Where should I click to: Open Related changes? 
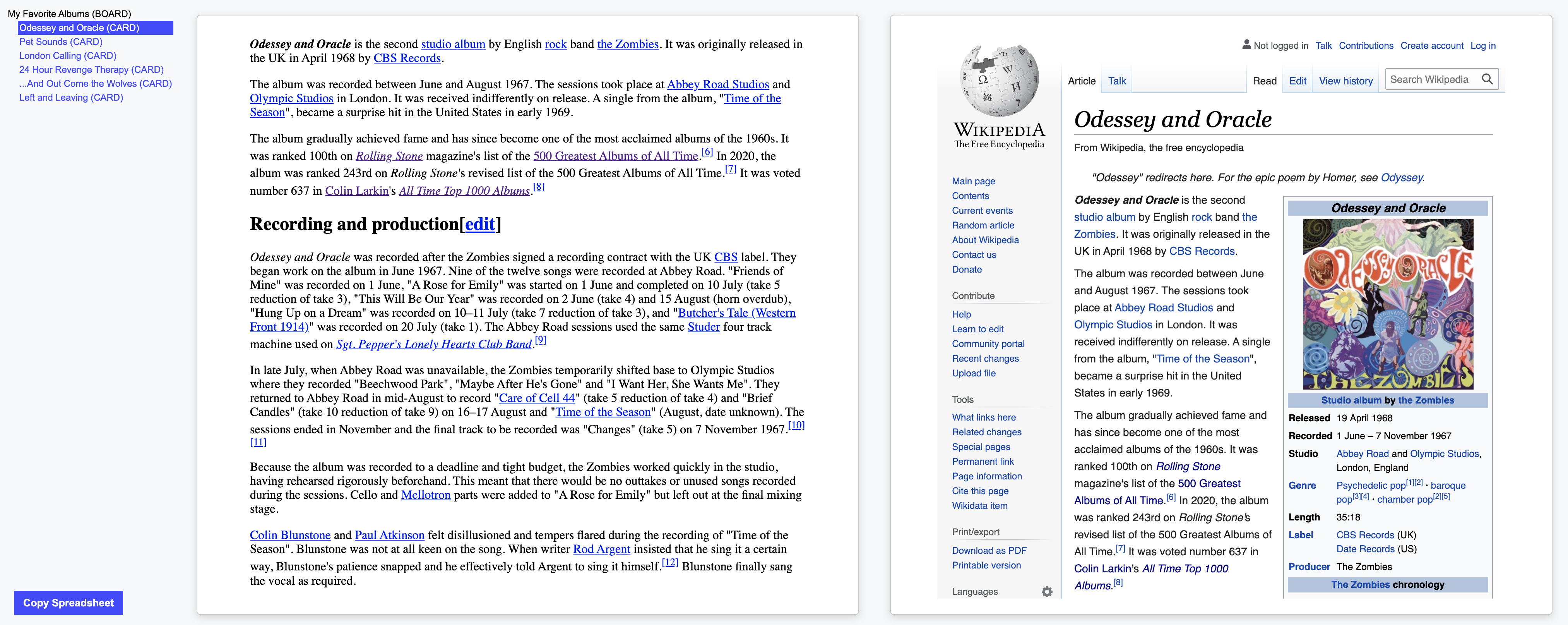(x=986, y=432)
